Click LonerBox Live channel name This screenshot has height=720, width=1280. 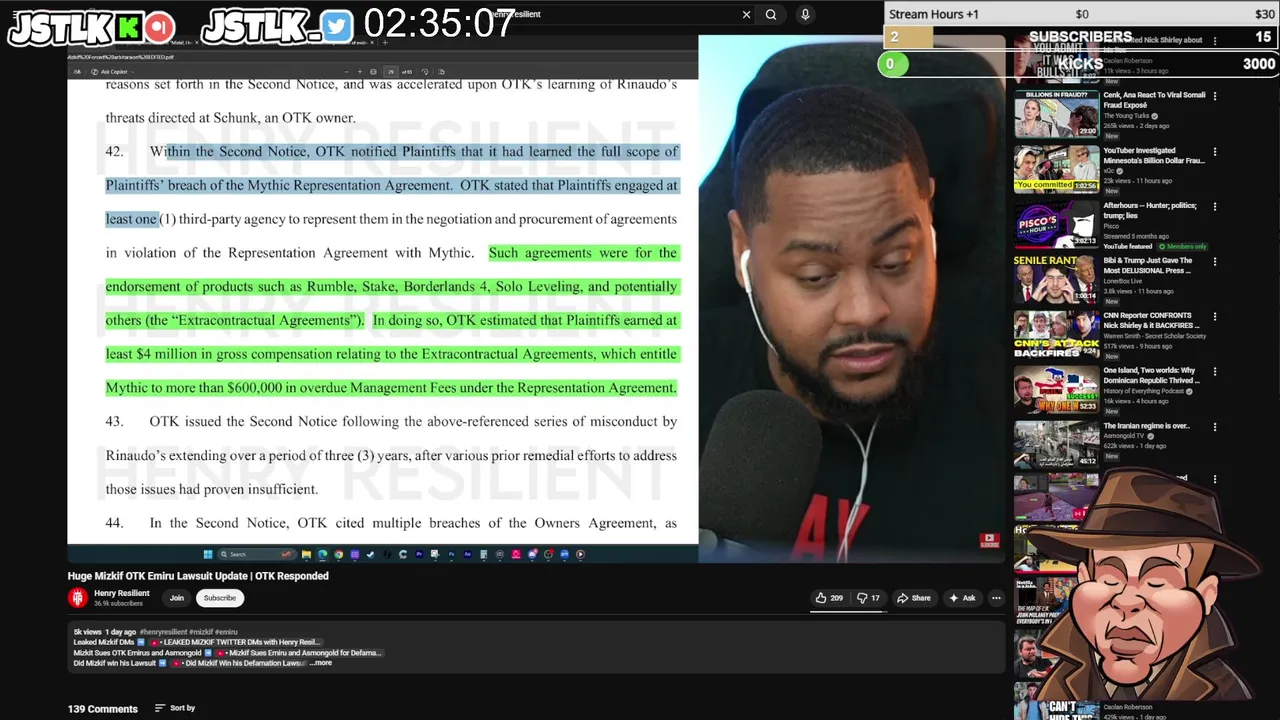(x=1122, y=281)
